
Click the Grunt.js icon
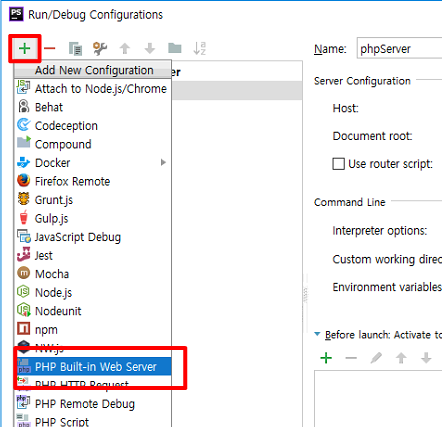[23, 199]
